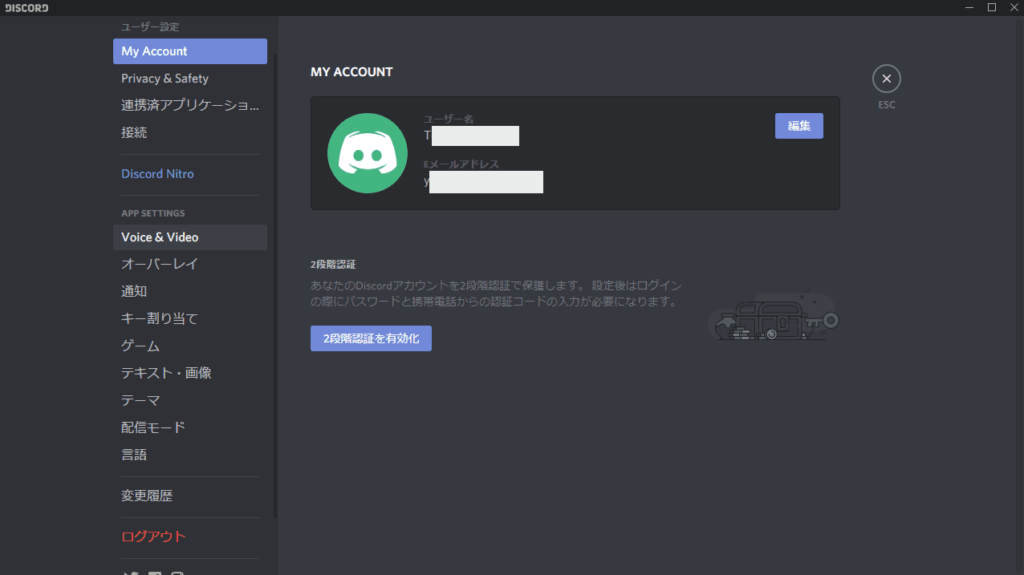The image size is (1024, 575).
Task: Go to 通知 settings
Action: pos(190,291)
